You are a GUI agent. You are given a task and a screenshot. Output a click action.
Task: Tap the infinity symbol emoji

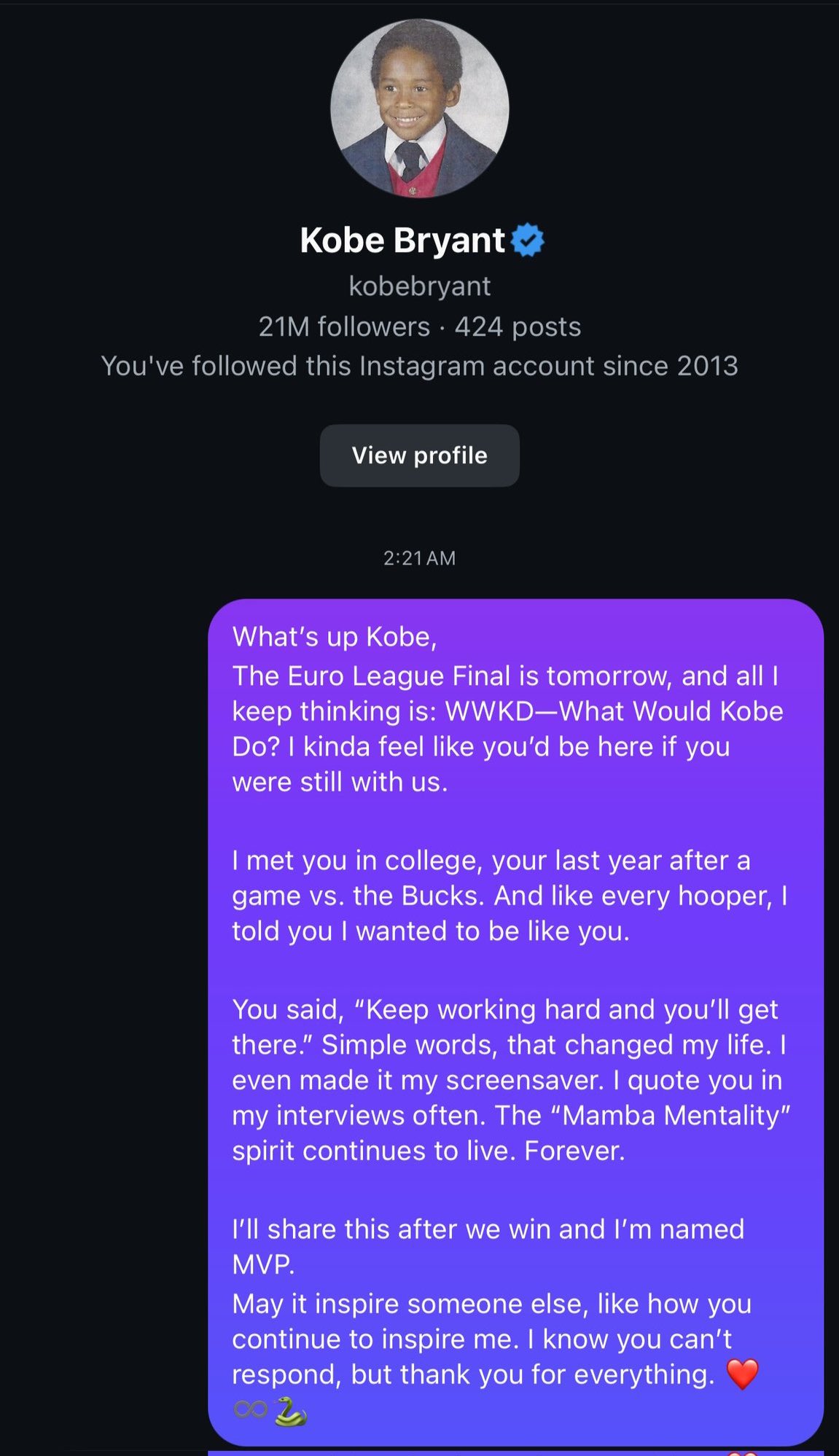pyautogui.click(x=250, y=1410)
